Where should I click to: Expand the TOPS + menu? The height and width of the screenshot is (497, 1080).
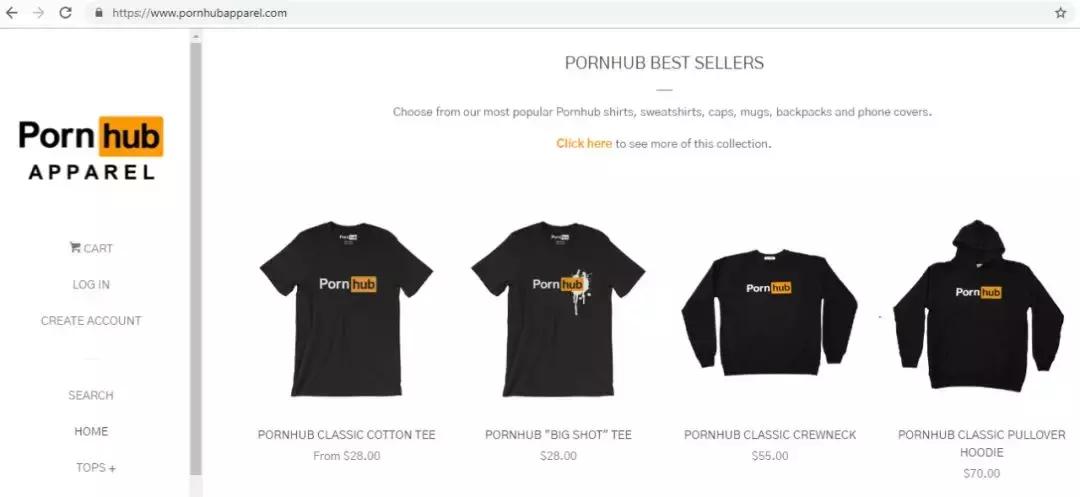(x=96, y=467)
